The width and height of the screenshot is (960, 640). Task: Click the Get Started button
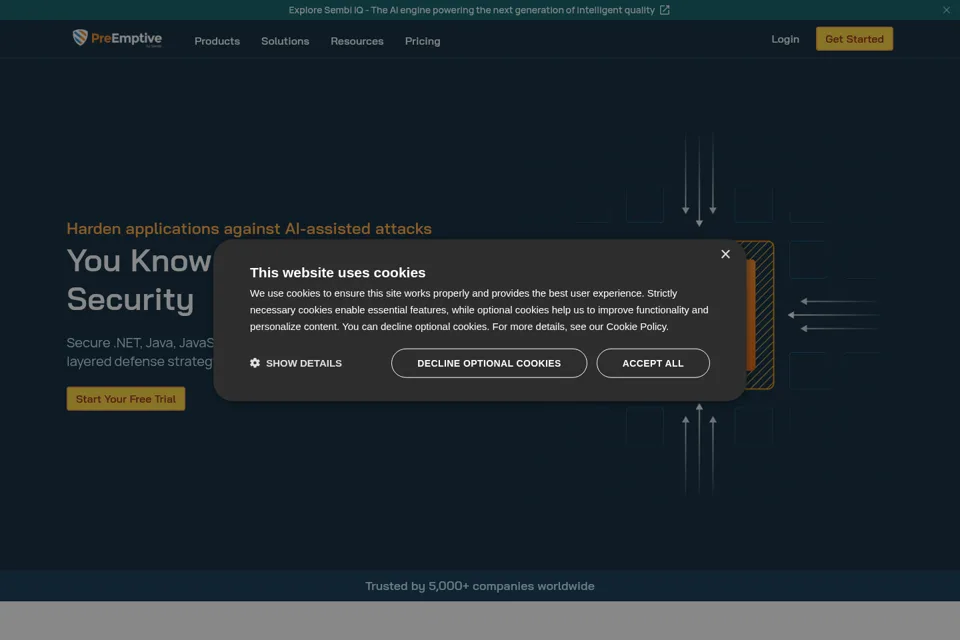click(x=854, y=39)
